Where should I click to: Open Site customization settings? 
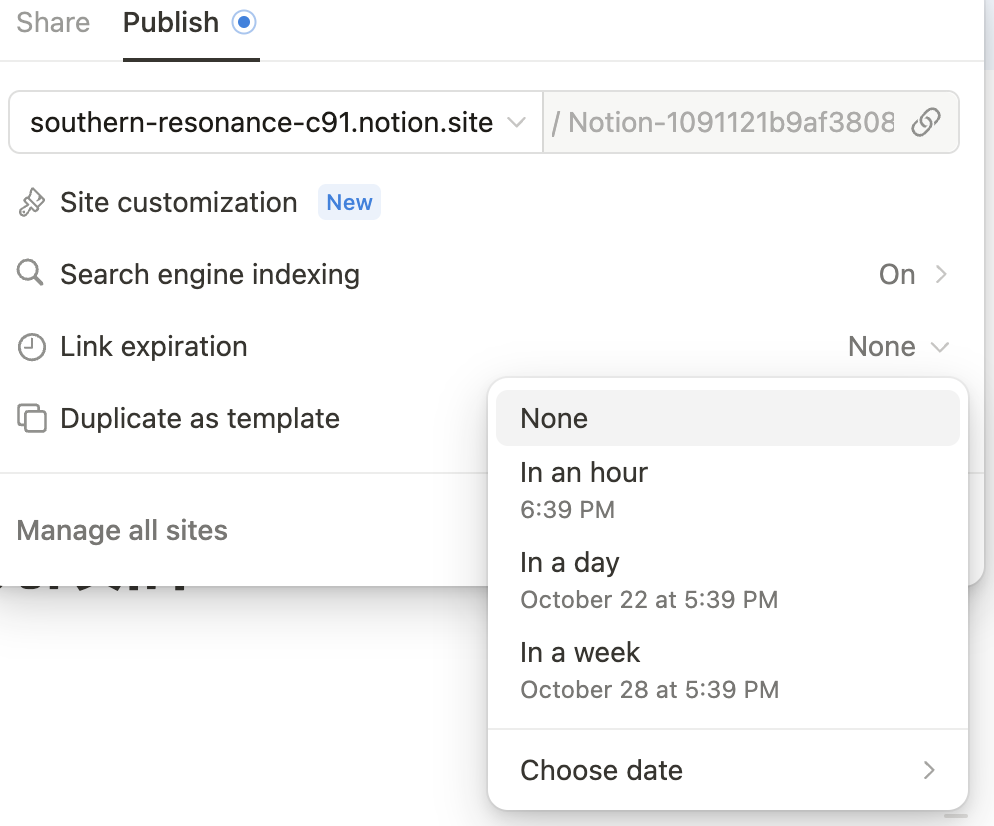click(x=179, y=203)
